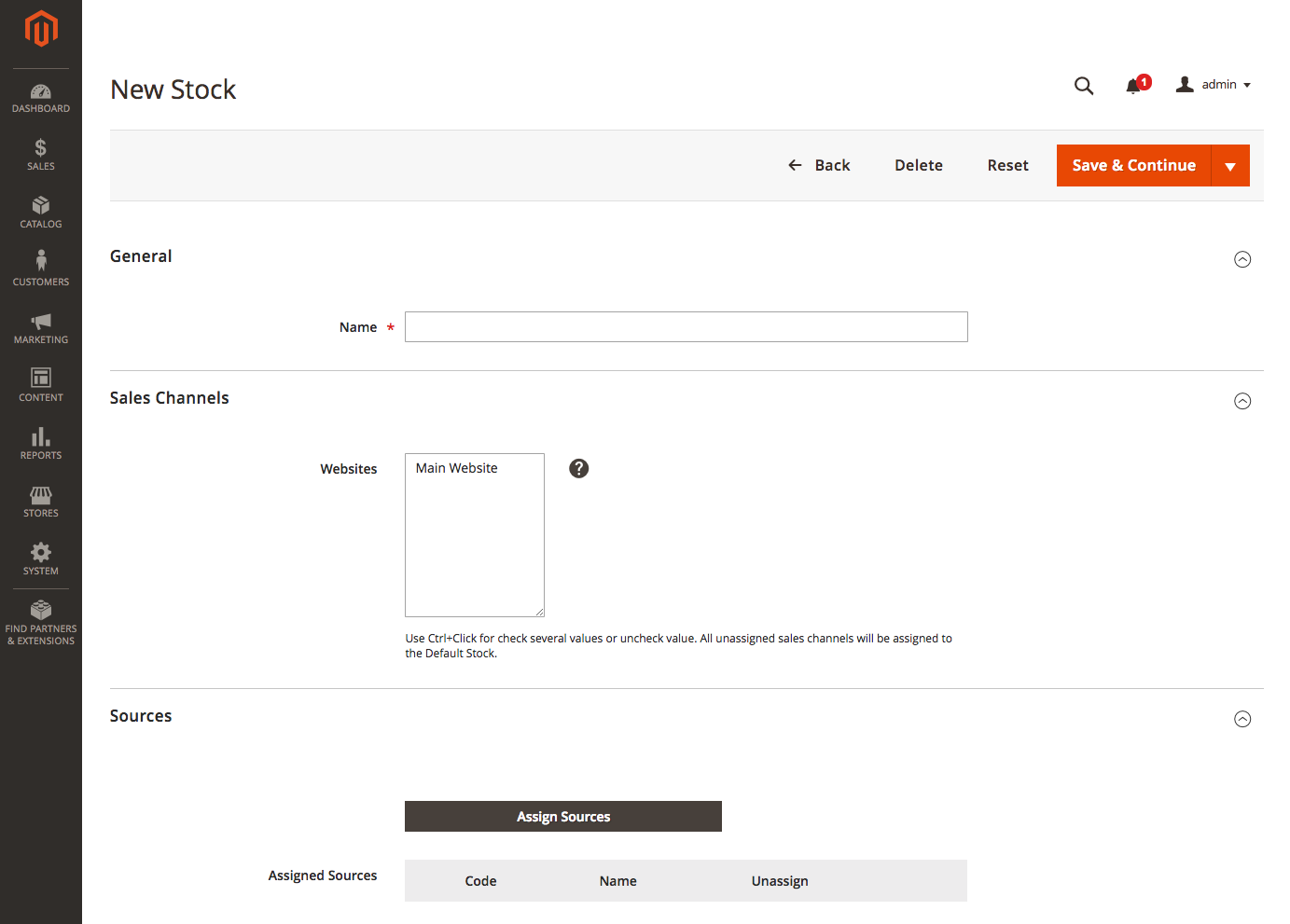Image resolution: width=1290 pixels, height=924 pixels.
Task: Click the Back button
Action: coord(819,165)
